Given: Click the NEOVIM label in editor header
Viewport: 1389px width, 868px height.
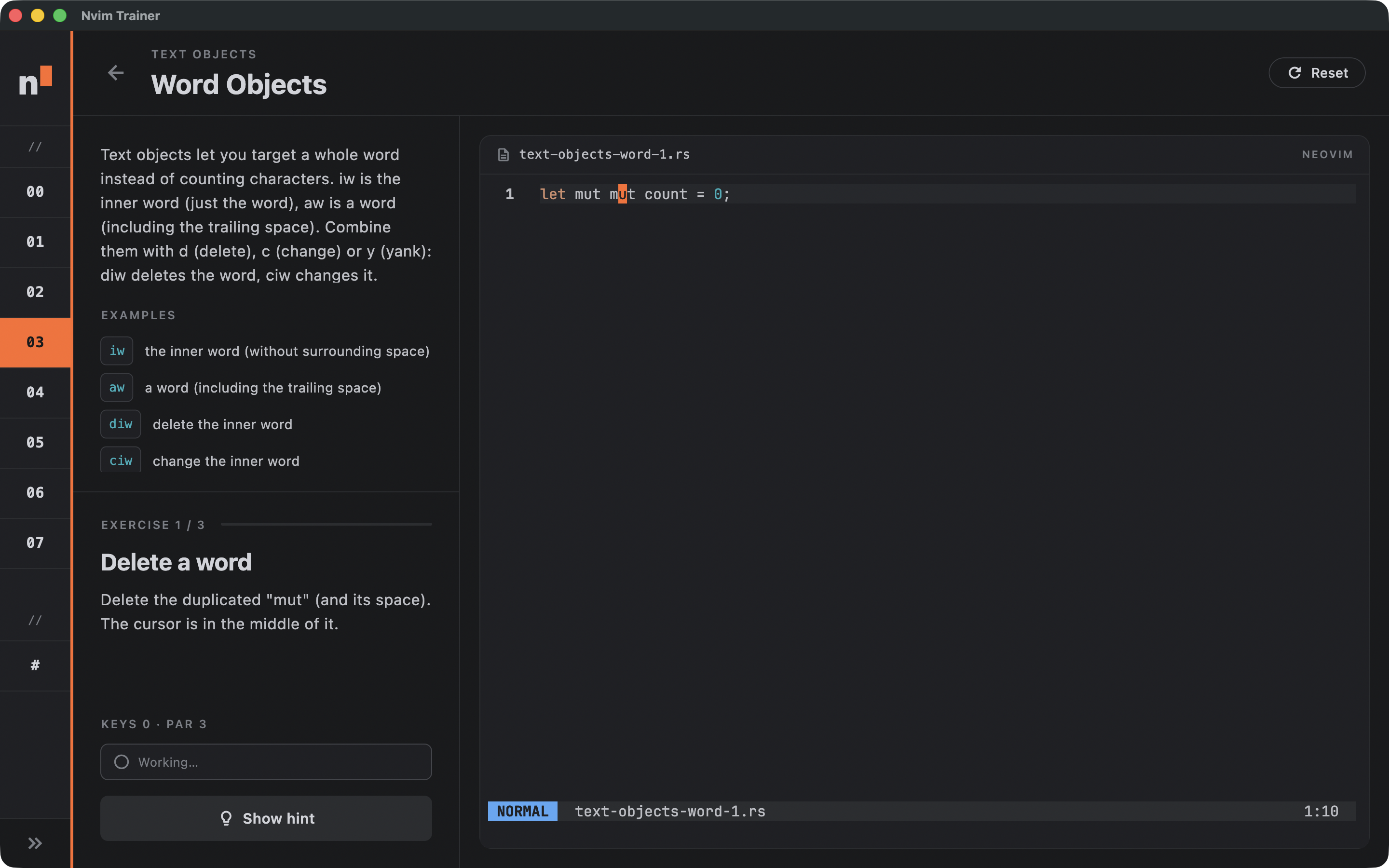Looking at the screenshot, I should 1327,154.
